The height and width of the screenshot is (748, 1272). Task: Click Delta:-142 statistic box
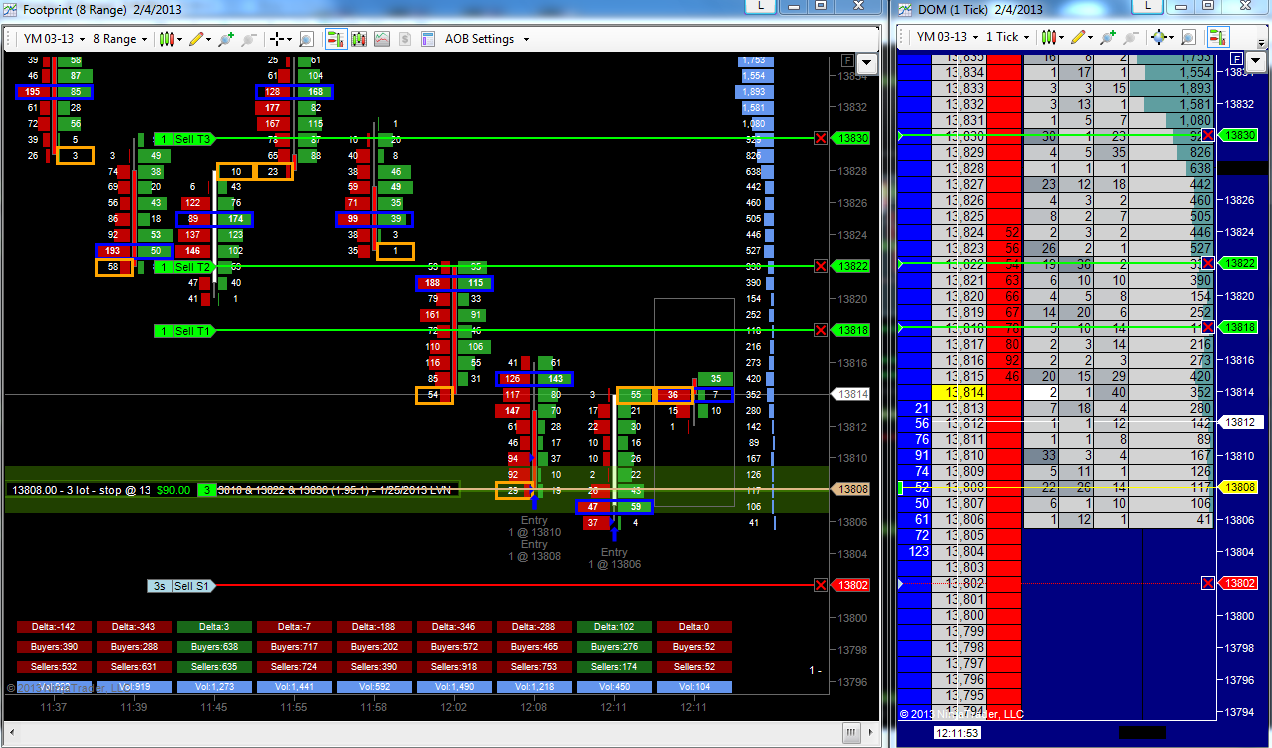click(x=54, y=627)
